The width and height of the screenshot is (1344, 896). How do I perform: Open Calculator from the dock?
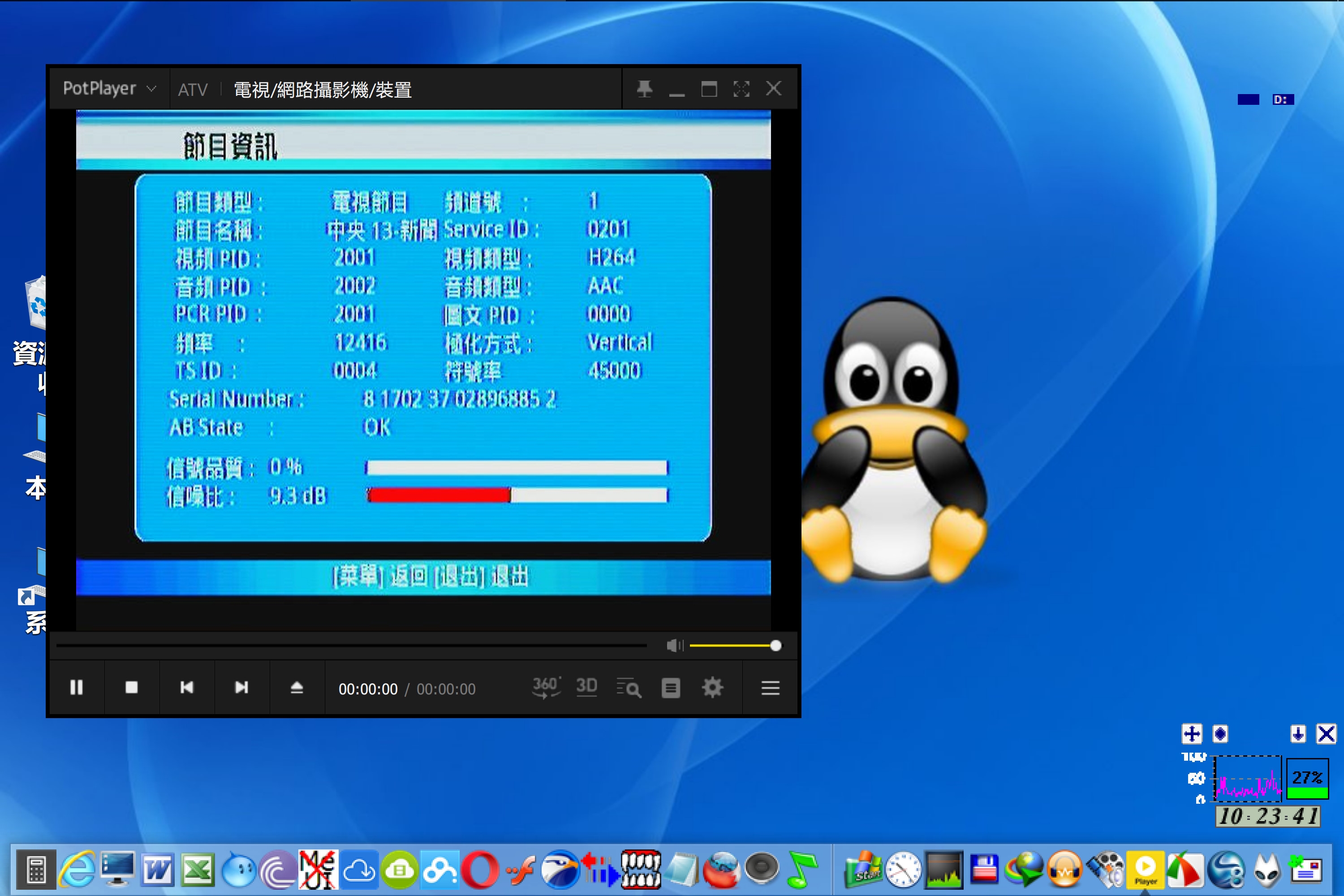click(x=36, y=870)
